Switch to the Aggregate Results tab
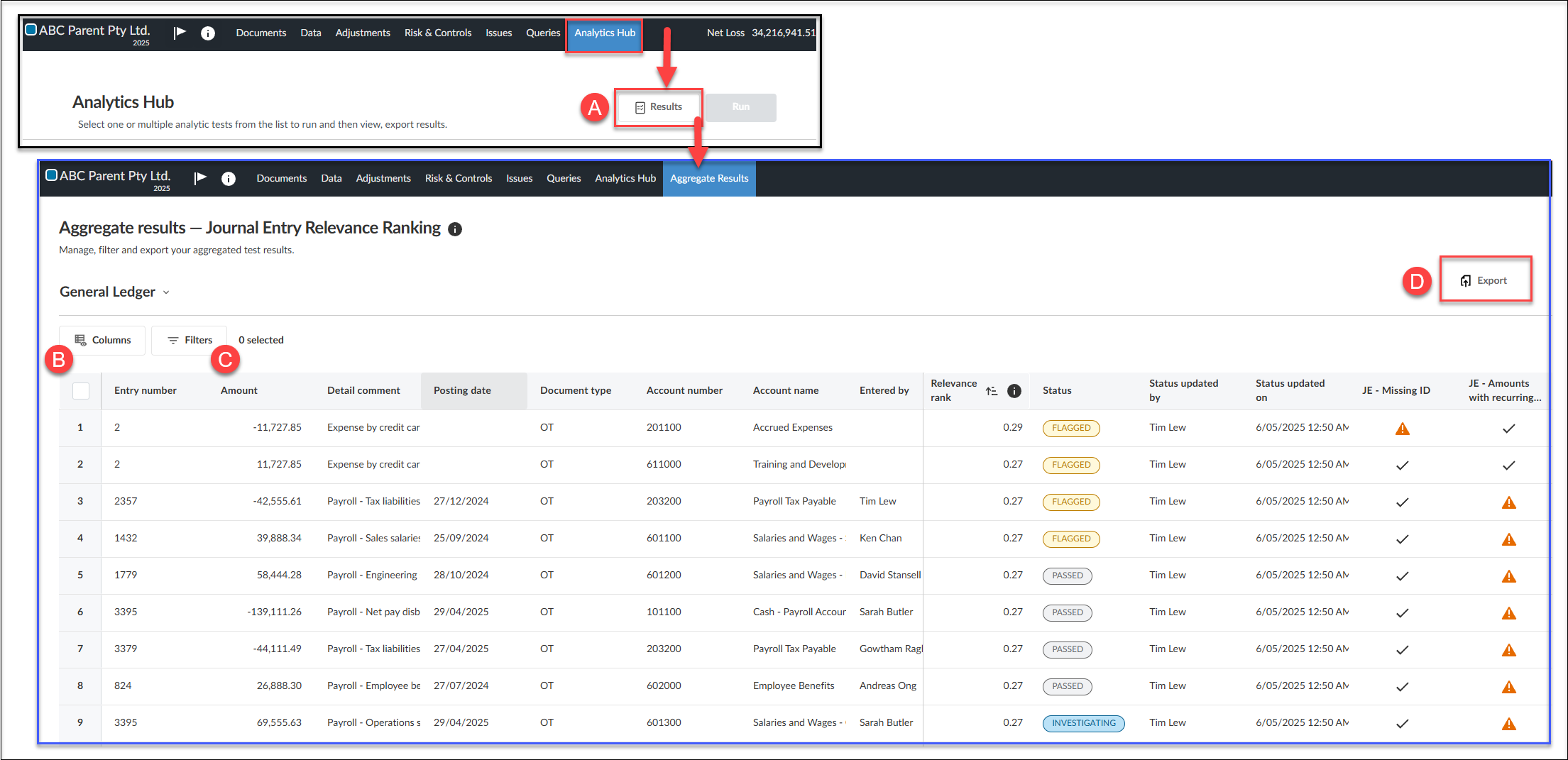1568x760 pixels. [x=709, y=179]
